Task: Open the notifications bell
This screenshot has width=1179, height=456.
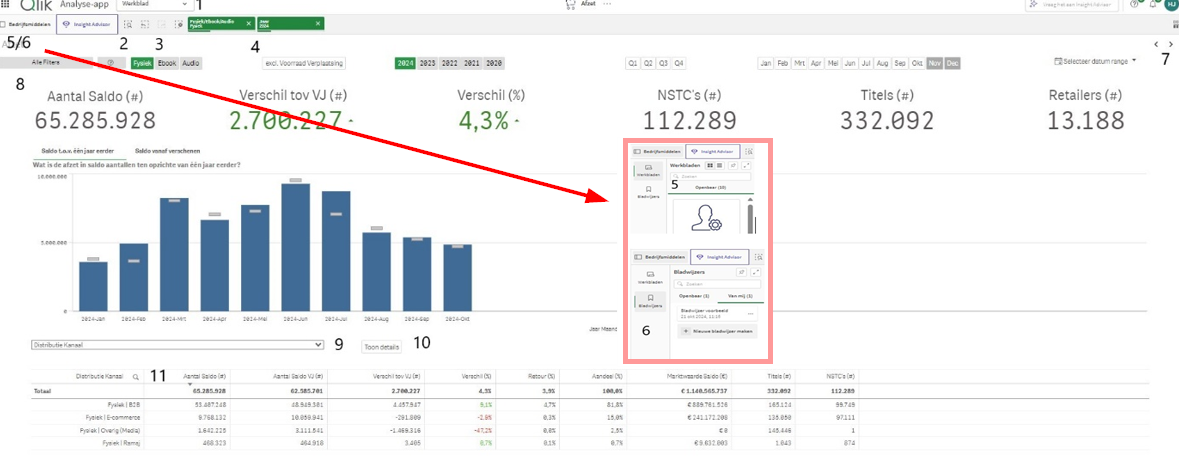Action: 1153,4
